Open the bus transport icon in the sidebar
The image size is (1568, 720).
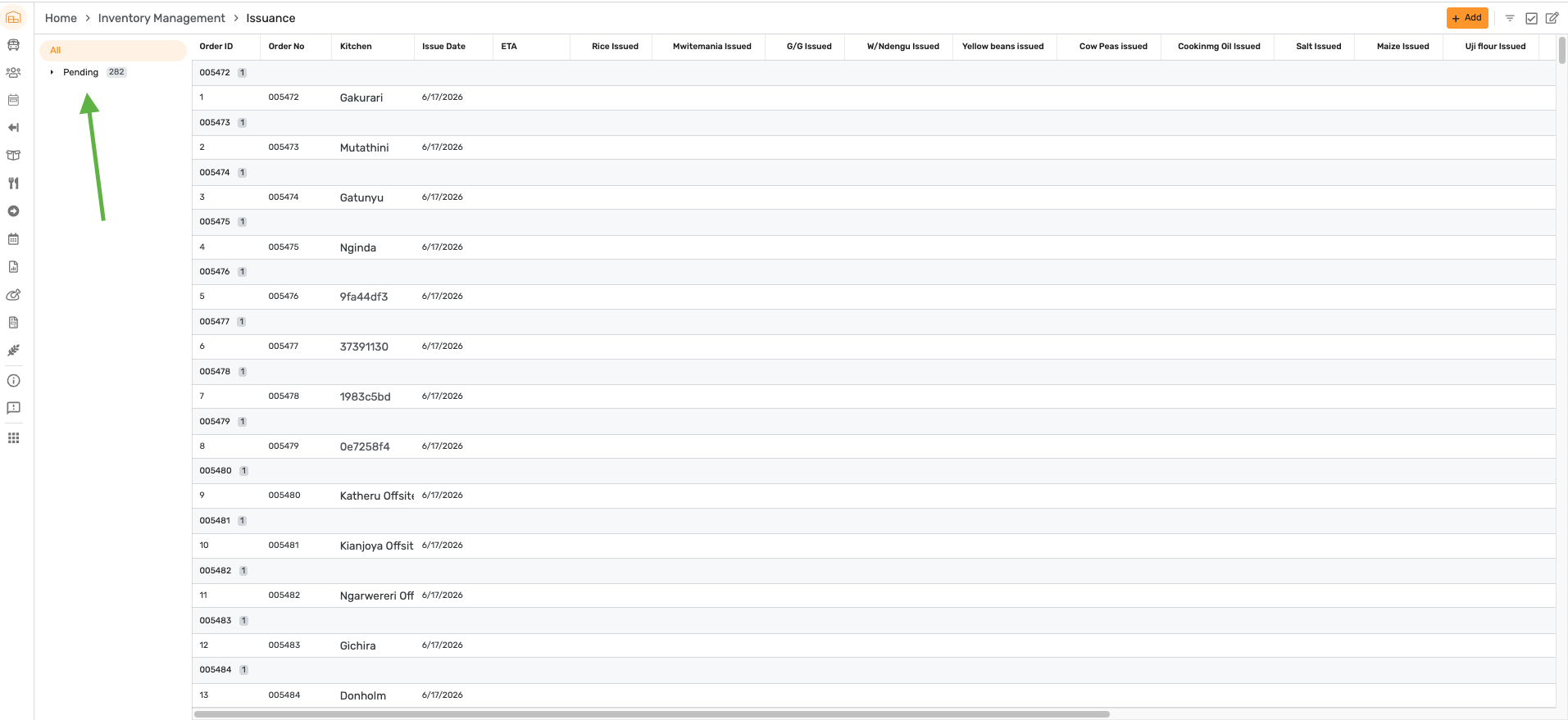pyautogui.click(x=13, y=45)
